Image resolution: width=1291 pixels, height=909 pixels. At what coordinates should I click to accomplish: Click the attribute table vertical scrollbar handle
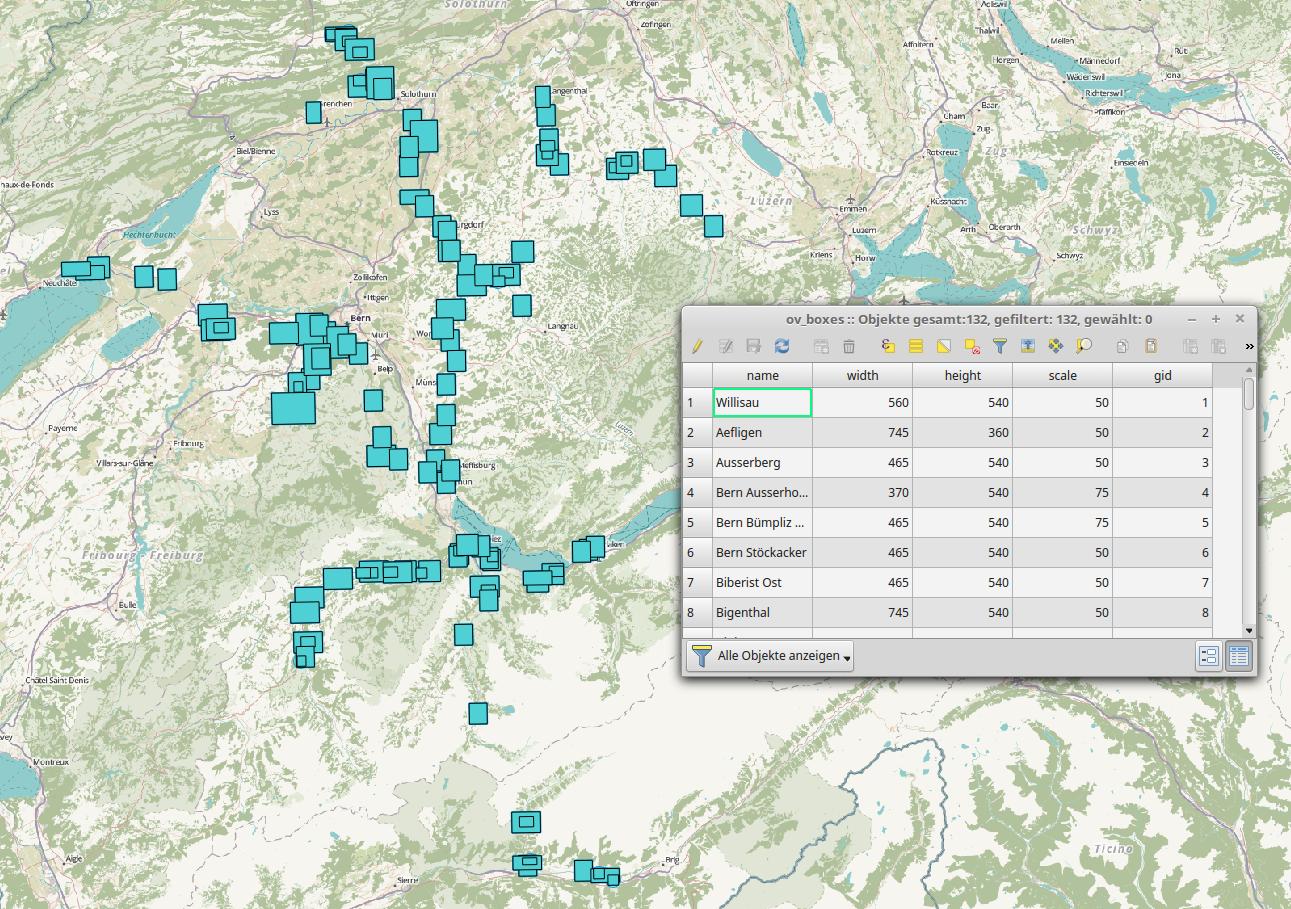pos(1248,393)
